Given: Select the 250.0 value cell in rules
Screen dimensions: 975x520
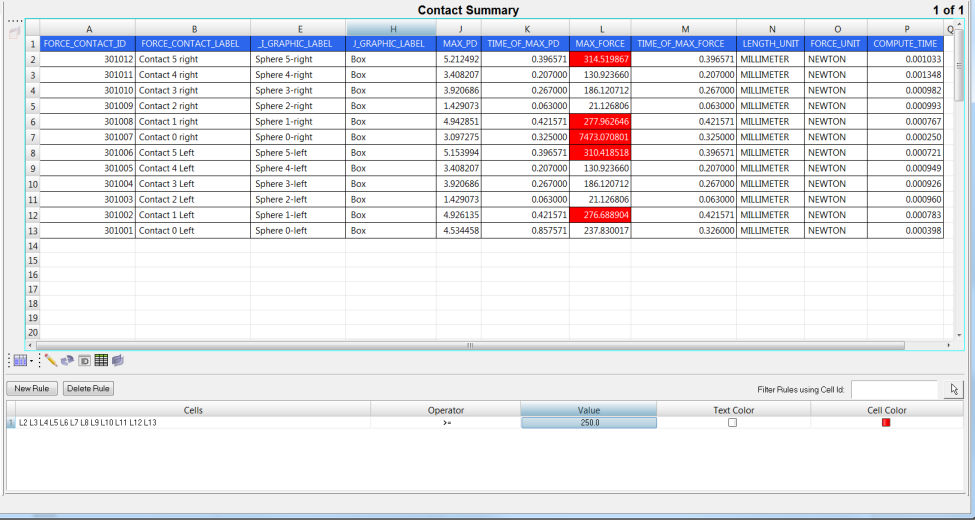Looking at the screenshot, I should coord(588,422).
